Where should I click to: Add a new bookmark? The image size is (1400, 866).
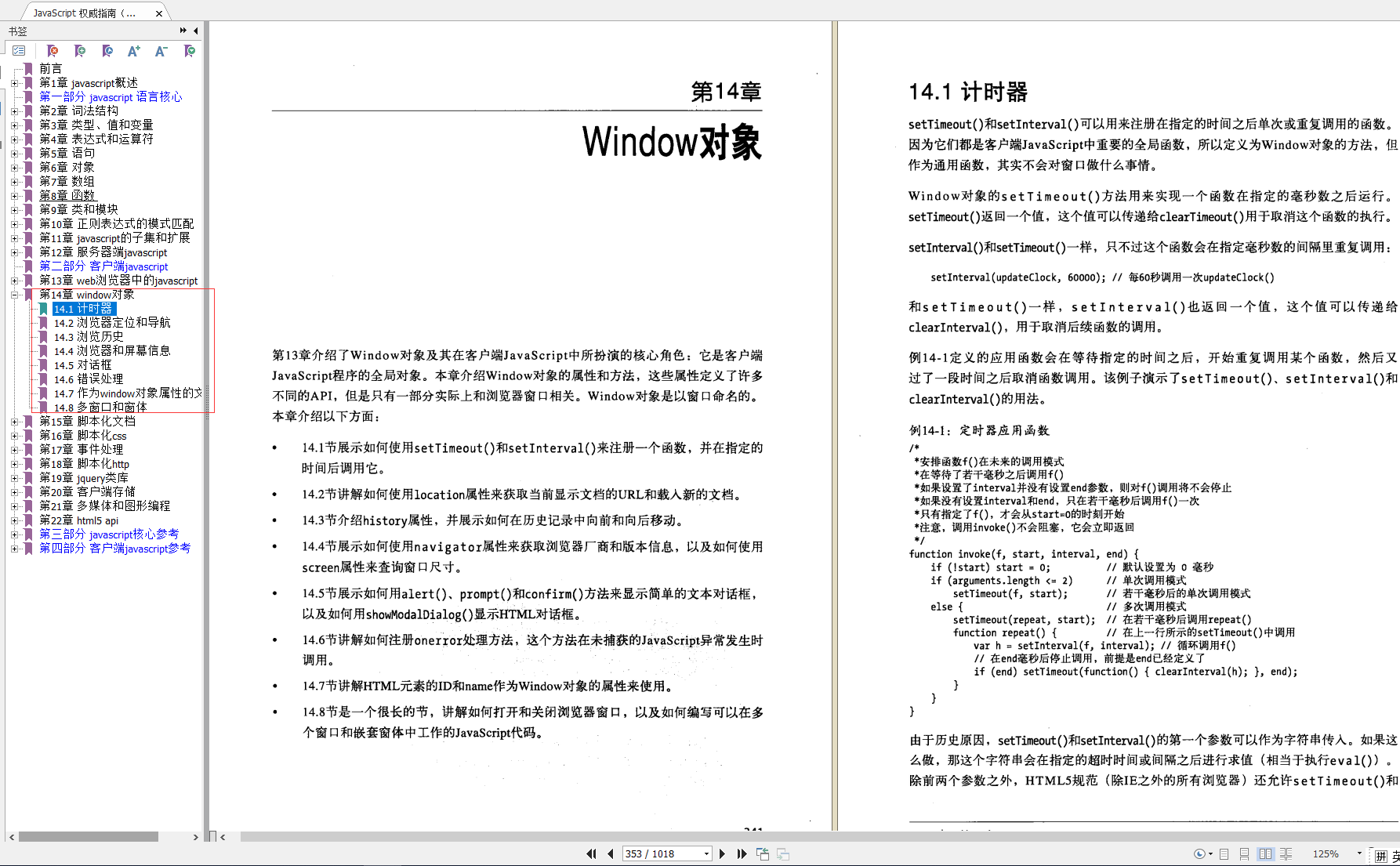click(80, 51)
